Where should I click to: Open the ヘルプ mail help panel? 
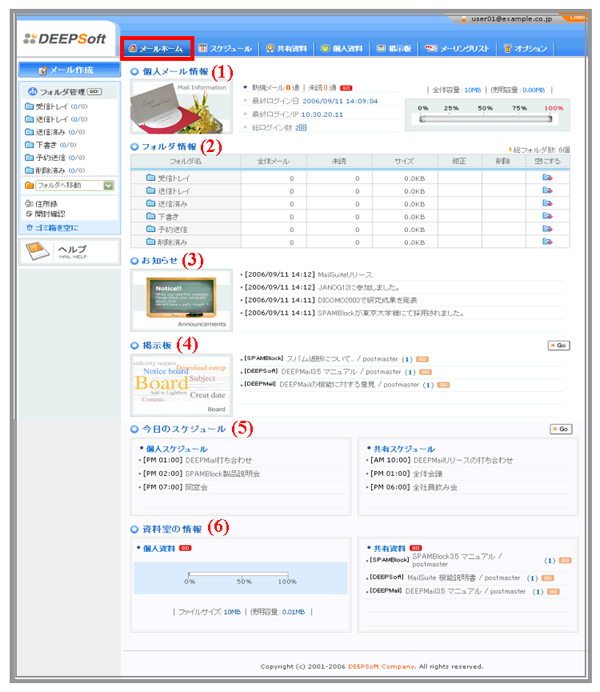click(69, 252)
